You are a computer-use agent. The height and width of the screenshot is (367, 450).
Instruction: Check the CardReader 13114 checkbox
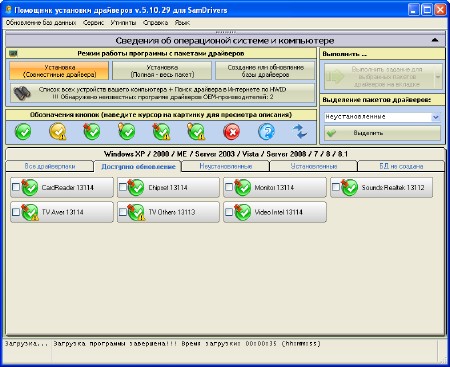coord(16,187)
